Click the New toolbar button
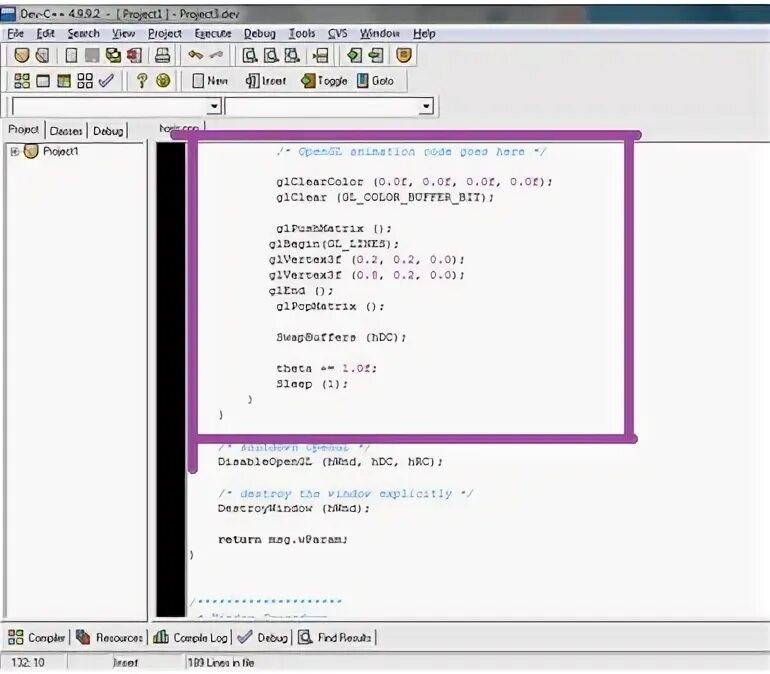The height and width of the screenshot is (674, 770). tap(210, 81)
